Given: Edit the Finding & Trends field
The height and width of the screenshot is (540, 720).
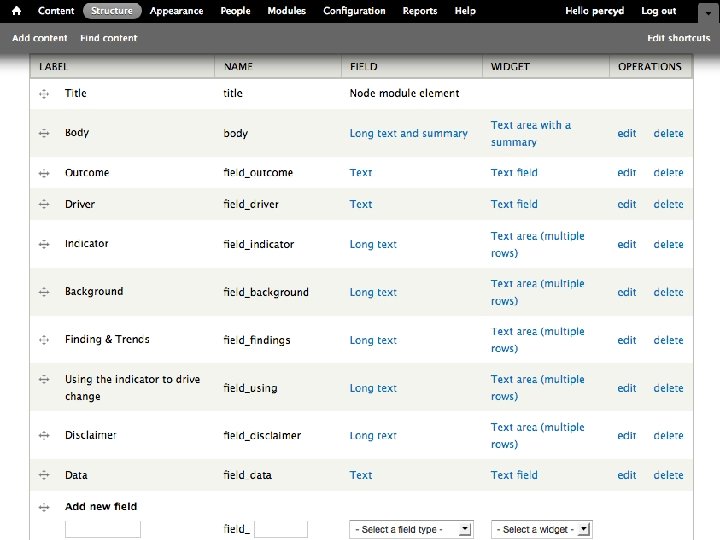Looking at the screenshot, I should pos(627,340).
